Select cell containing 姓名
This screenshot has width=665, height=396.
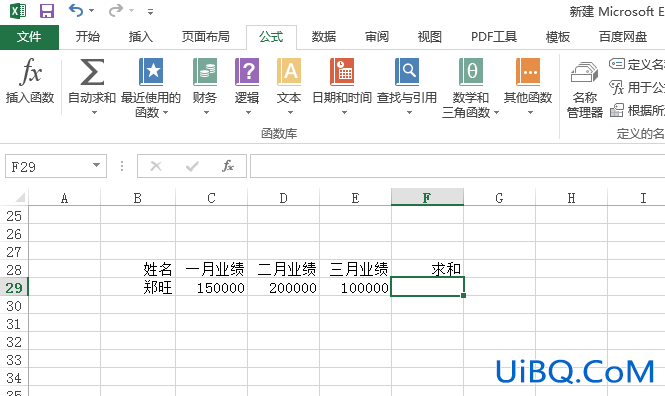coord(138,269)
